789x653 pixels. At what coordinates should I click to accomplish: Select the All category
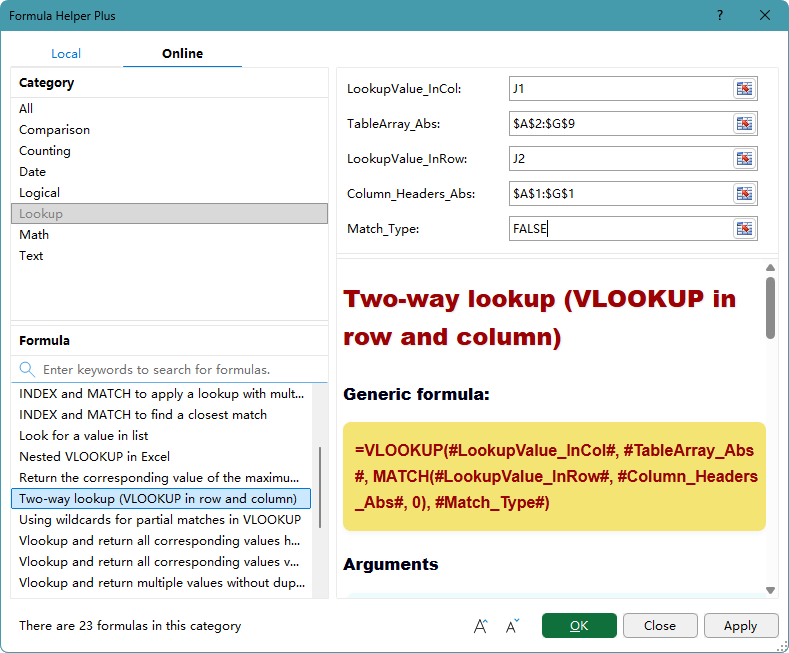pos(169,109)
